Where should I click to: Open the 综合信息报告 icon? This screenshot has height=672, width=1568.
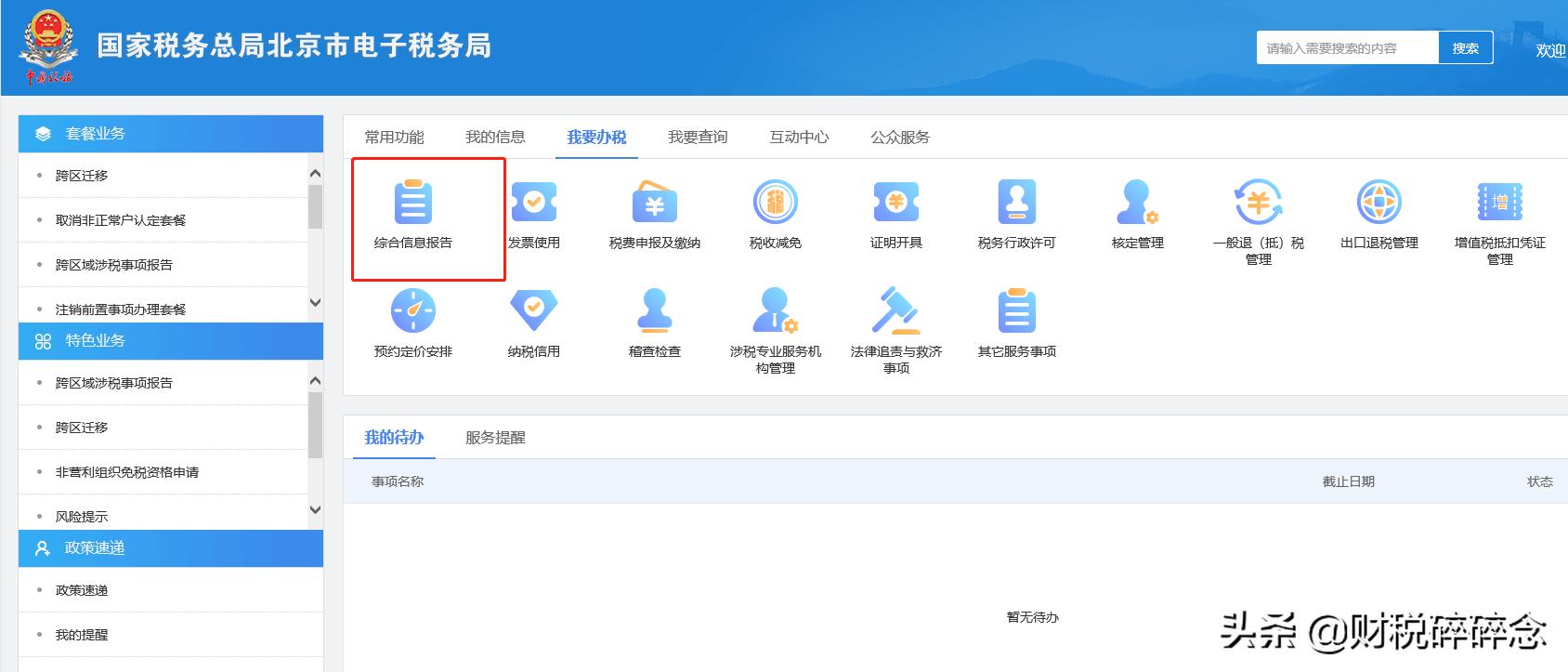pyautogui.click(x=413, y=203)
